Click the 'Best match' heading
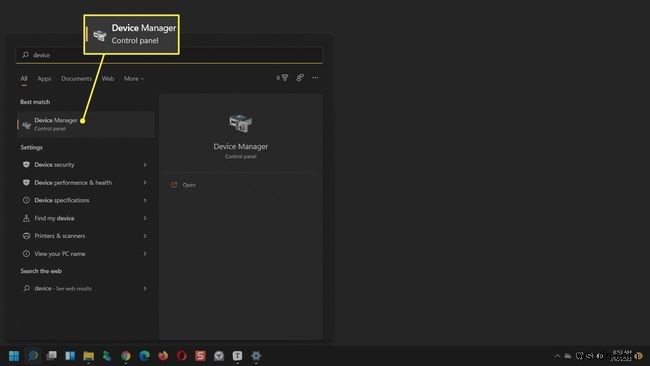Screen dimensions: 650x366 point(35,102)
